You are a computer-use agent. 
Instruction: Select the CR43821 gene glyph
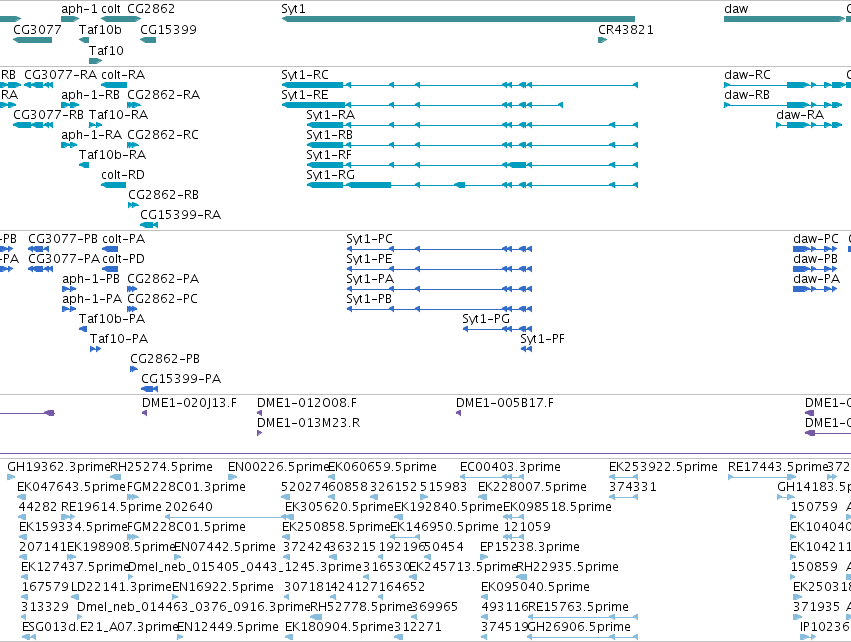point(602,40)
